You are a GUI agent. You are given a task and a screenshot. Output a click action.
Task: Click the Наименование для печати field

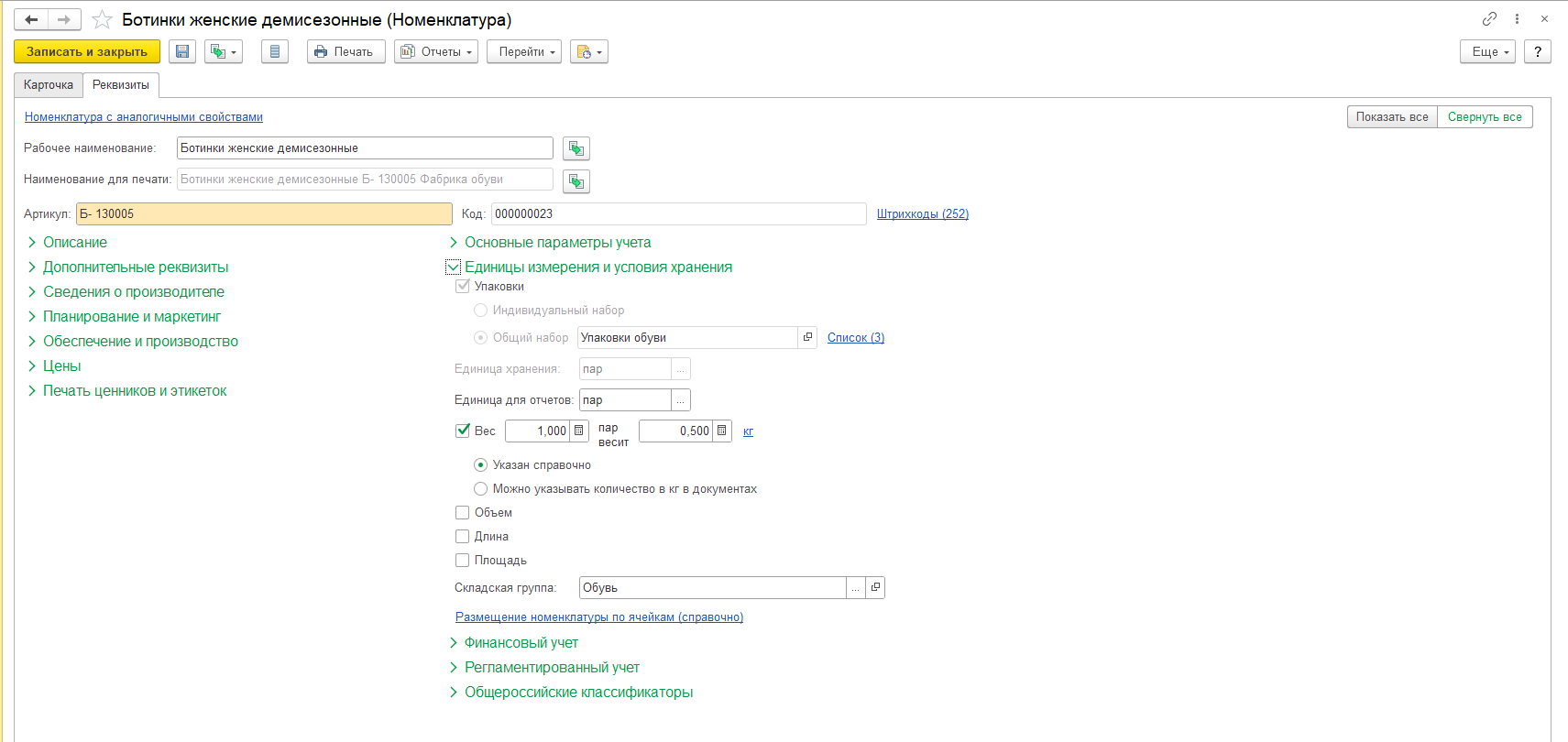point(365,180)
